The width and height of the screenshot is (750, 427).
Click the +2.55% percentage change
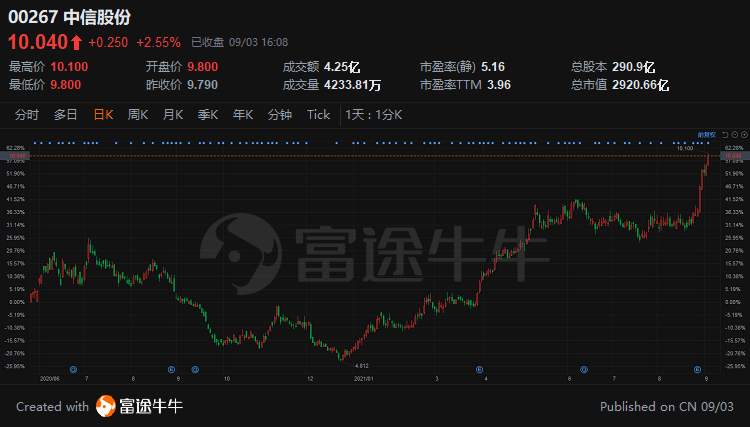158,43
